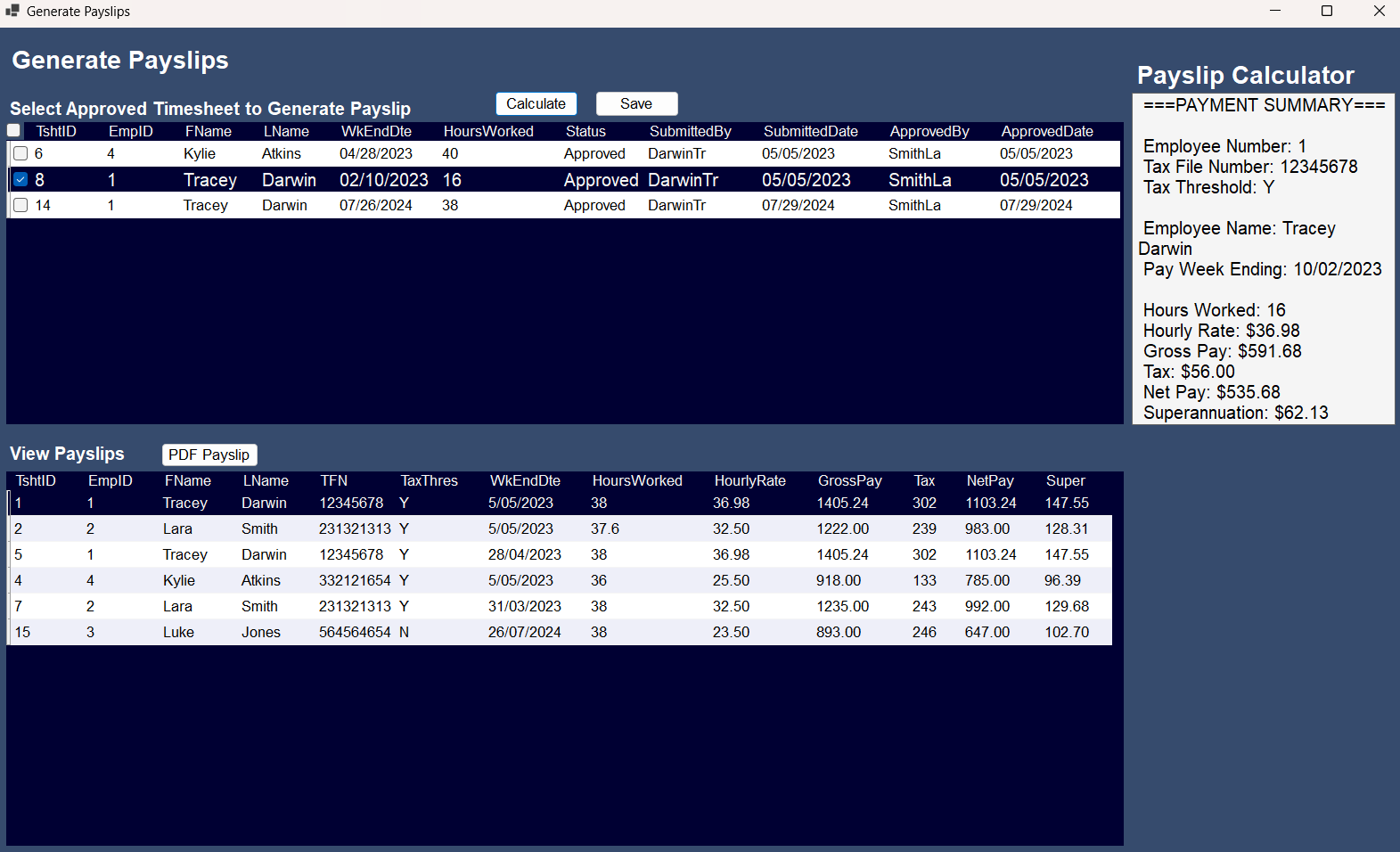Tick the select-all checkbox in timesheet header
The height and width of the screenshot is (852, 1400).
click(14, 131)
